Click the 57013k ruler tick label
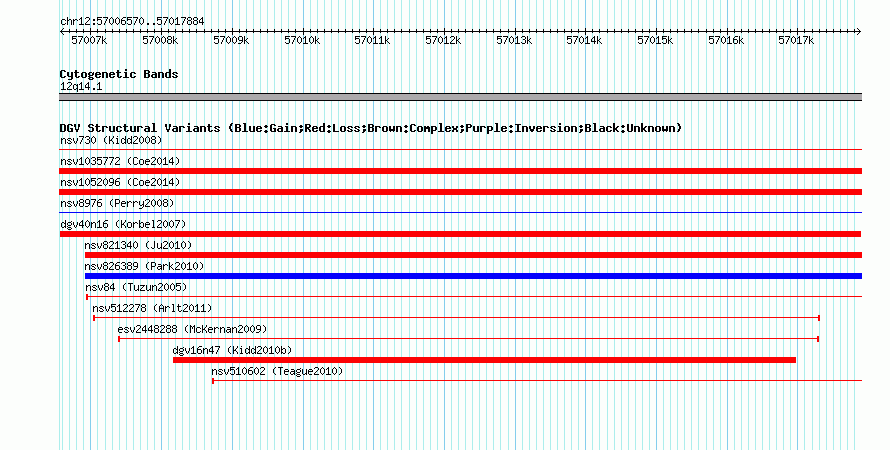The width and height of the screenshot is (890, 450). [x=514, y=41]
